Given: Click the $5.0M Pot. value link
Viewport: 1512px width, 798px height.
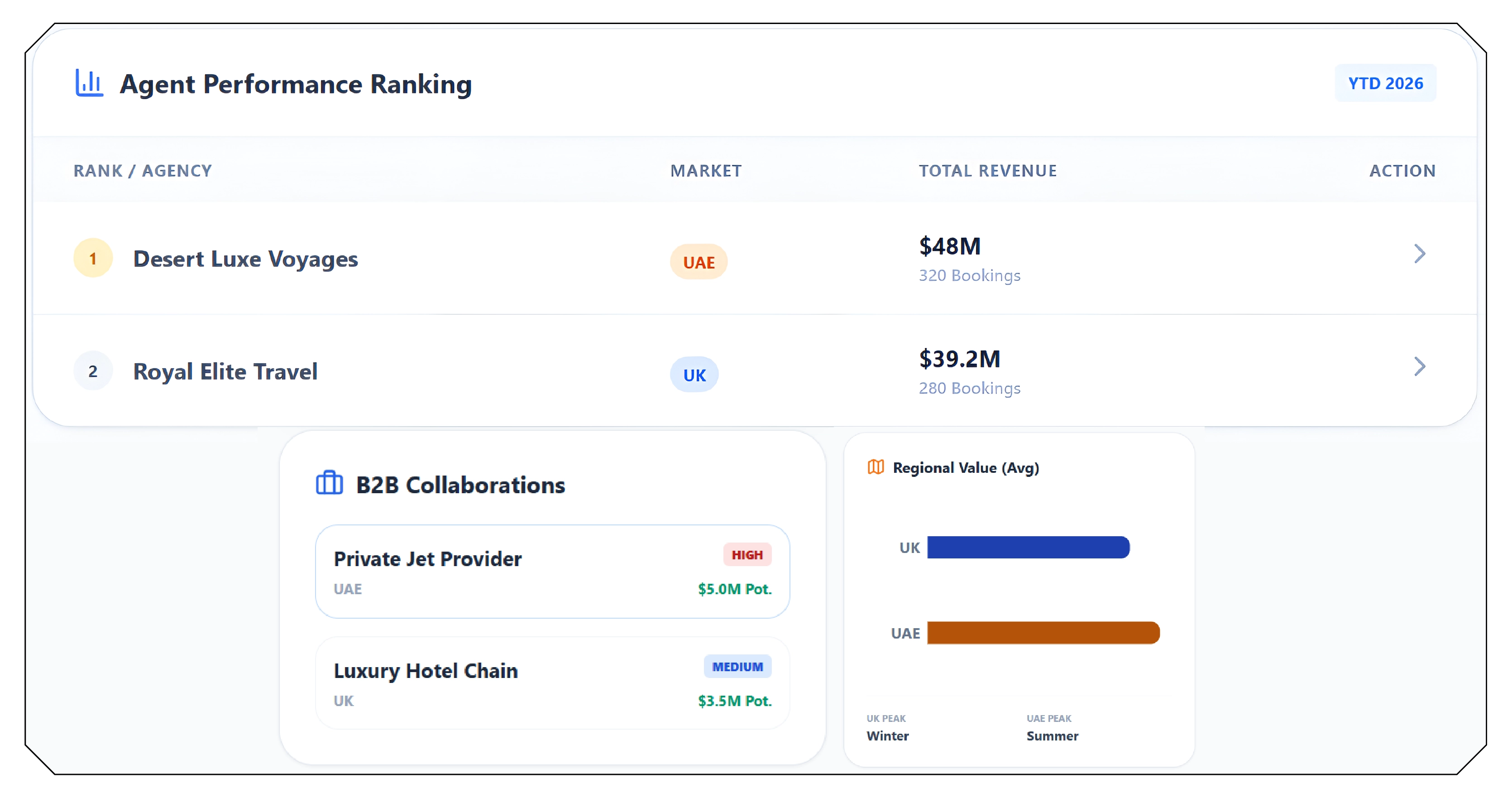Looking at the screenshot, I should pos(735,590).
